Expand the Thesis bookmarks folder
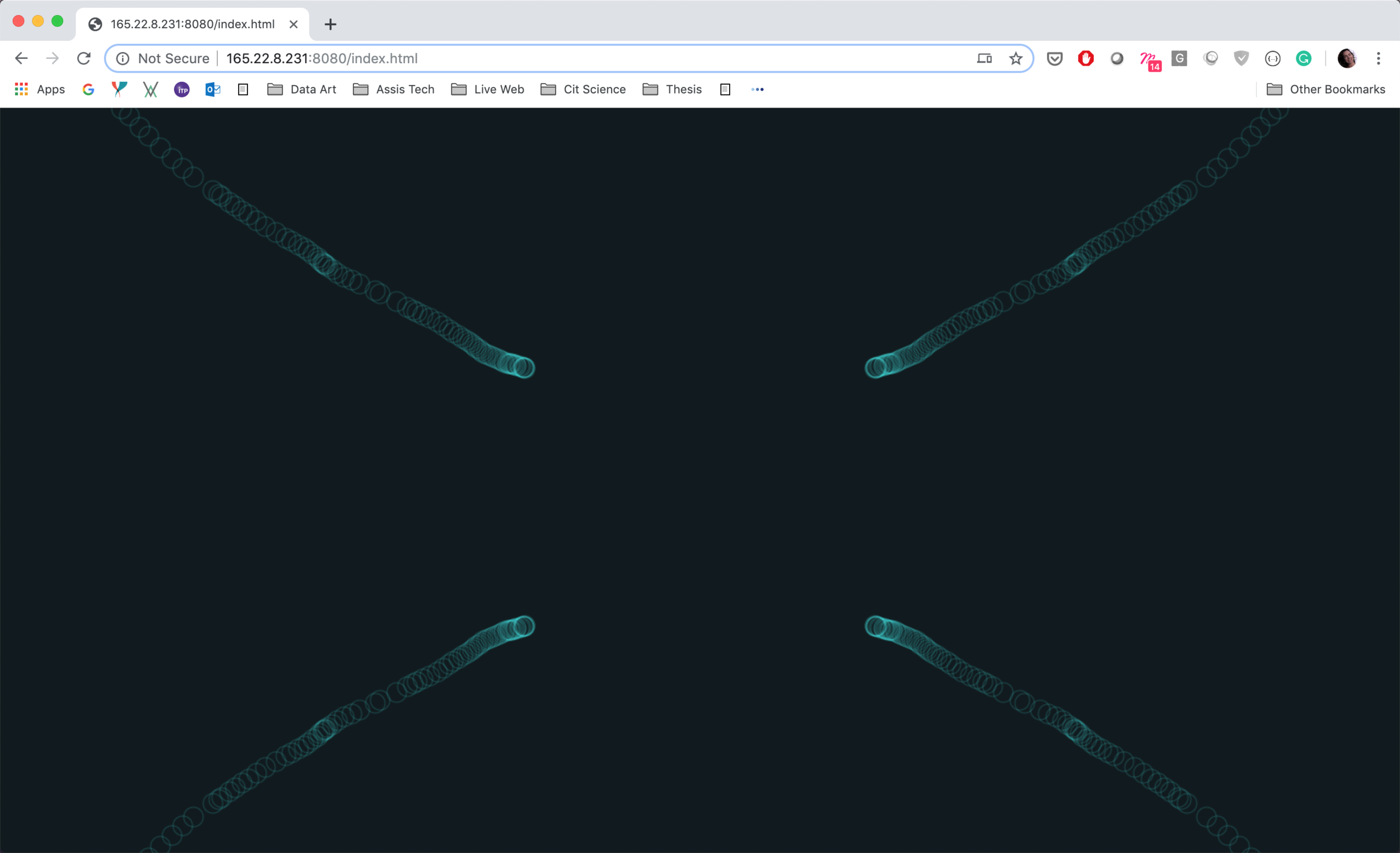The width and height of the screenshot is (1400, 853). pos(672,89)
